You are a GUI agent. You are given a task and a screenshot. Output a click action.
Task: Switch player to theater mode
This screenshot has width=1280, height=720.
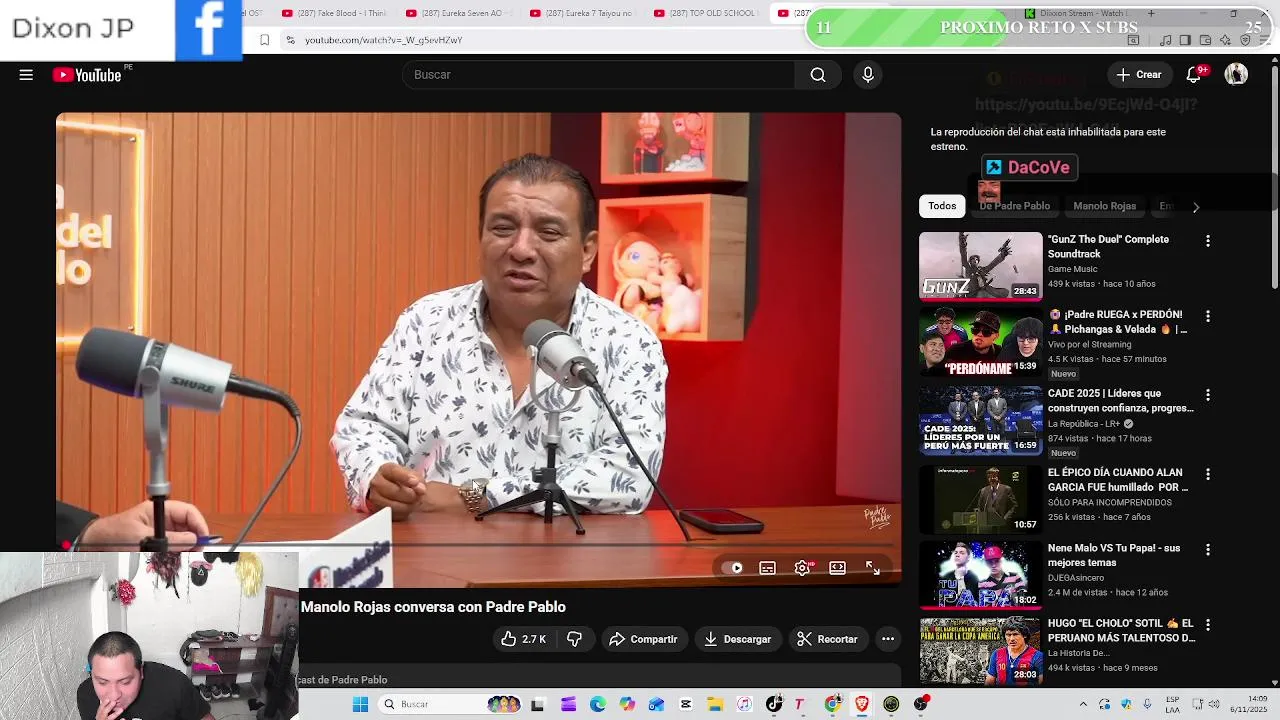point(837,568)
